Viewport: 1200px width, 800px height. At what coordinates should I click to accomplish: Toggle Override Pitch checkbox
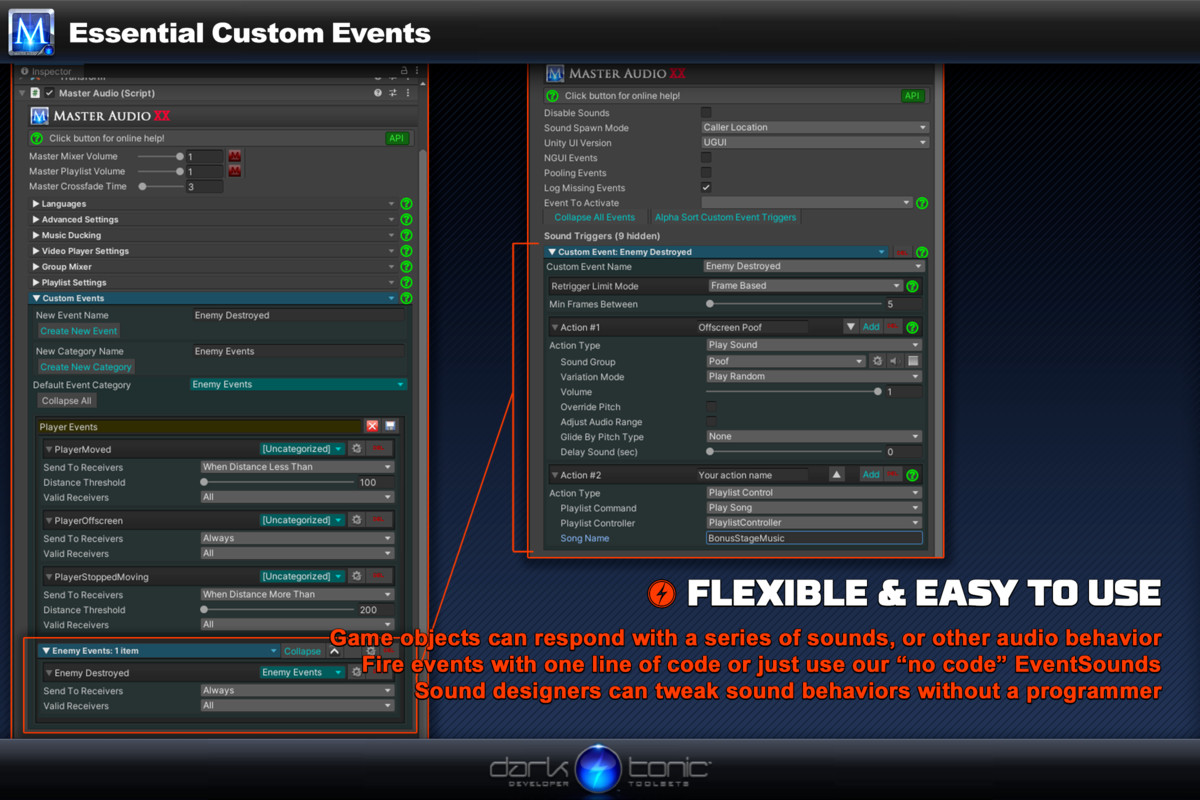711,407
